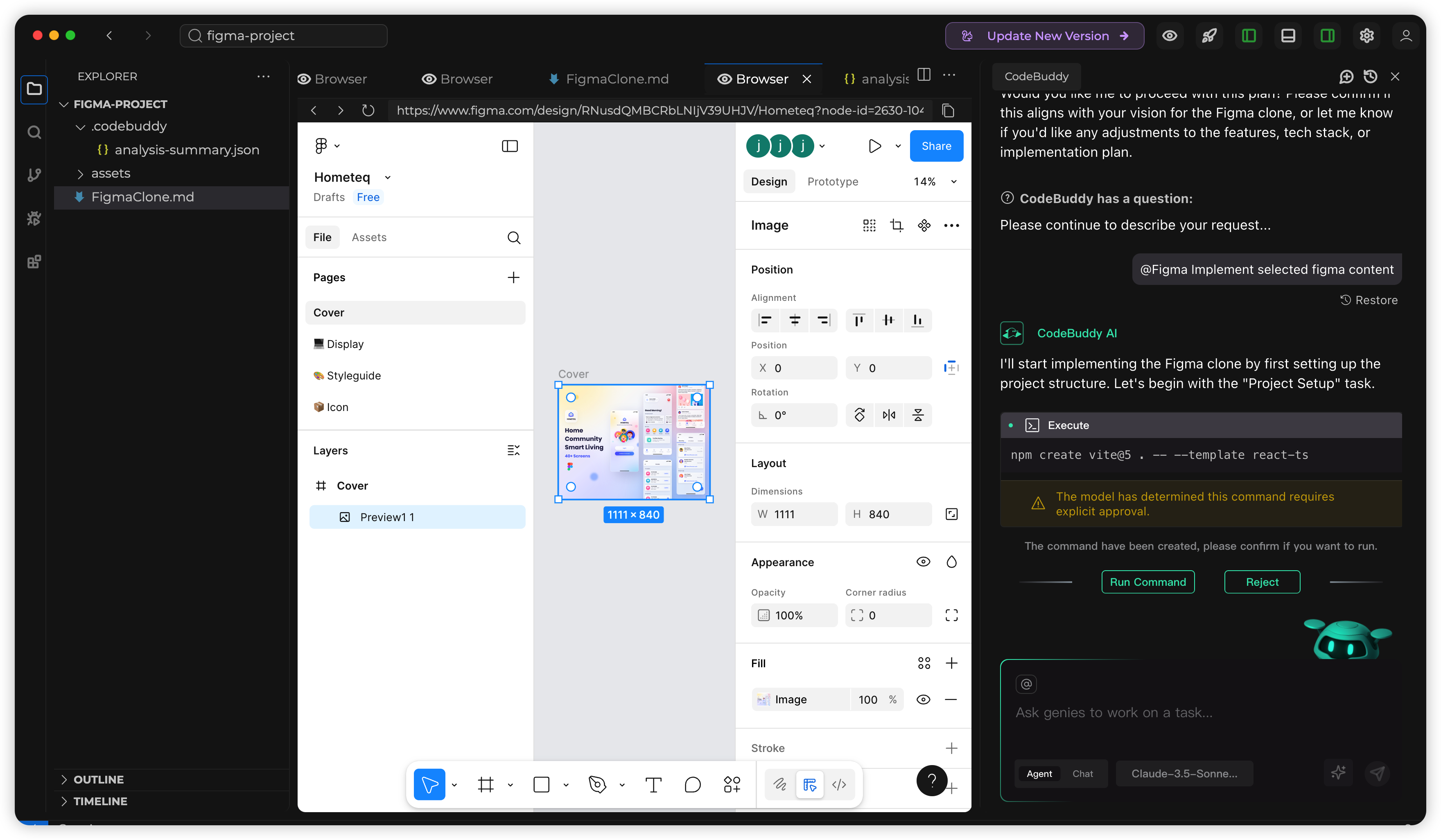Click the crop image icon
This screenshot has height=840, width=1441.
[x=896, y=225]
